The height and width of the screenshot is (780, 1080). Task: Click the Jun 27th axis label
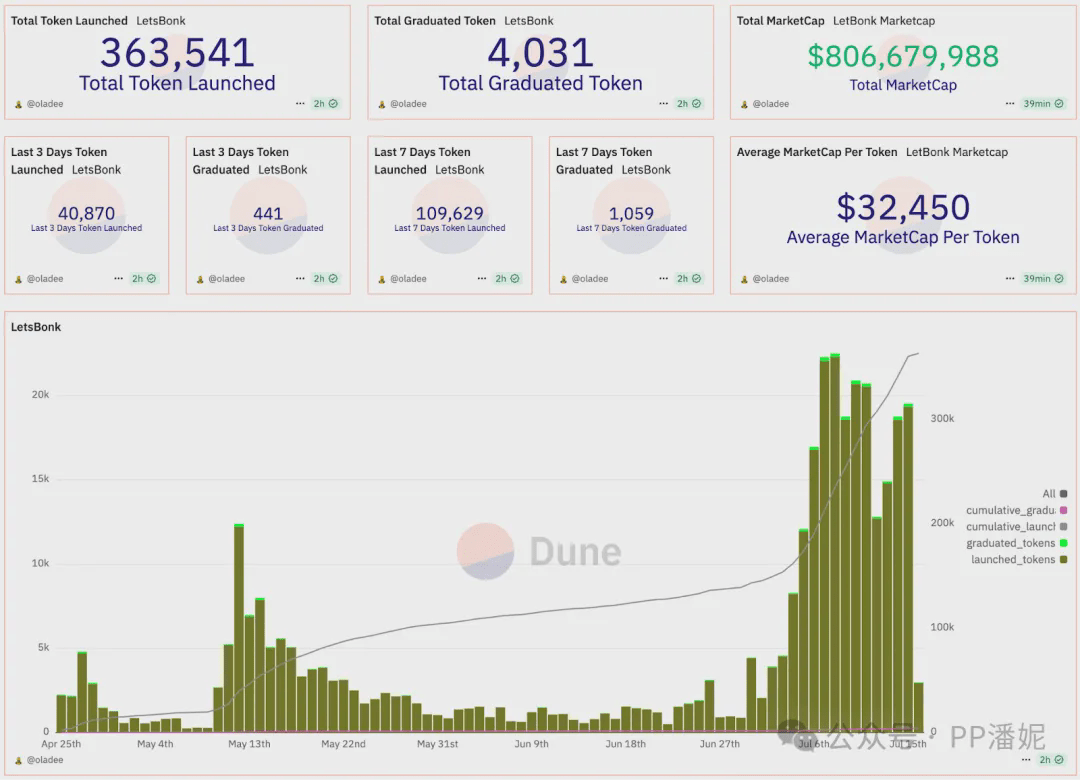[720, 743]
